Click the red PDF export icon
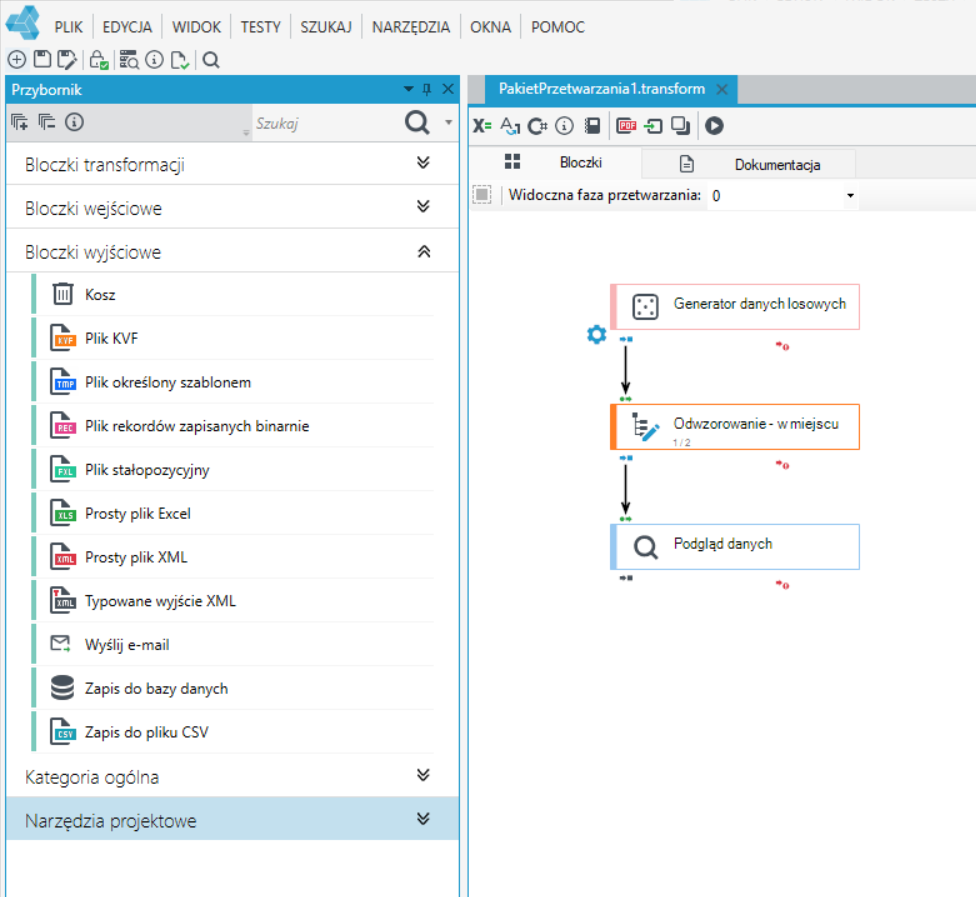The width and height of the screenshot is (976, 897). 626,126
